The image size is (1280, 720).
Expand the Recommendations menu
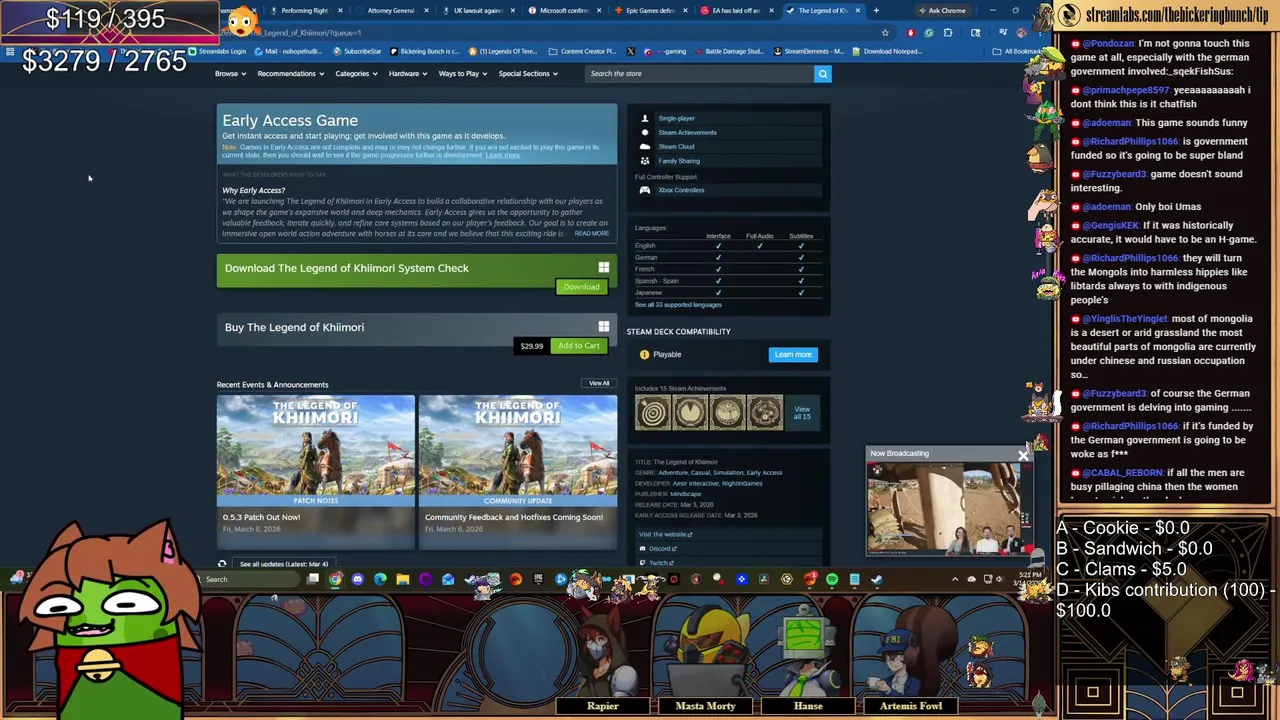pyautogui.click(x=290, y=73)
